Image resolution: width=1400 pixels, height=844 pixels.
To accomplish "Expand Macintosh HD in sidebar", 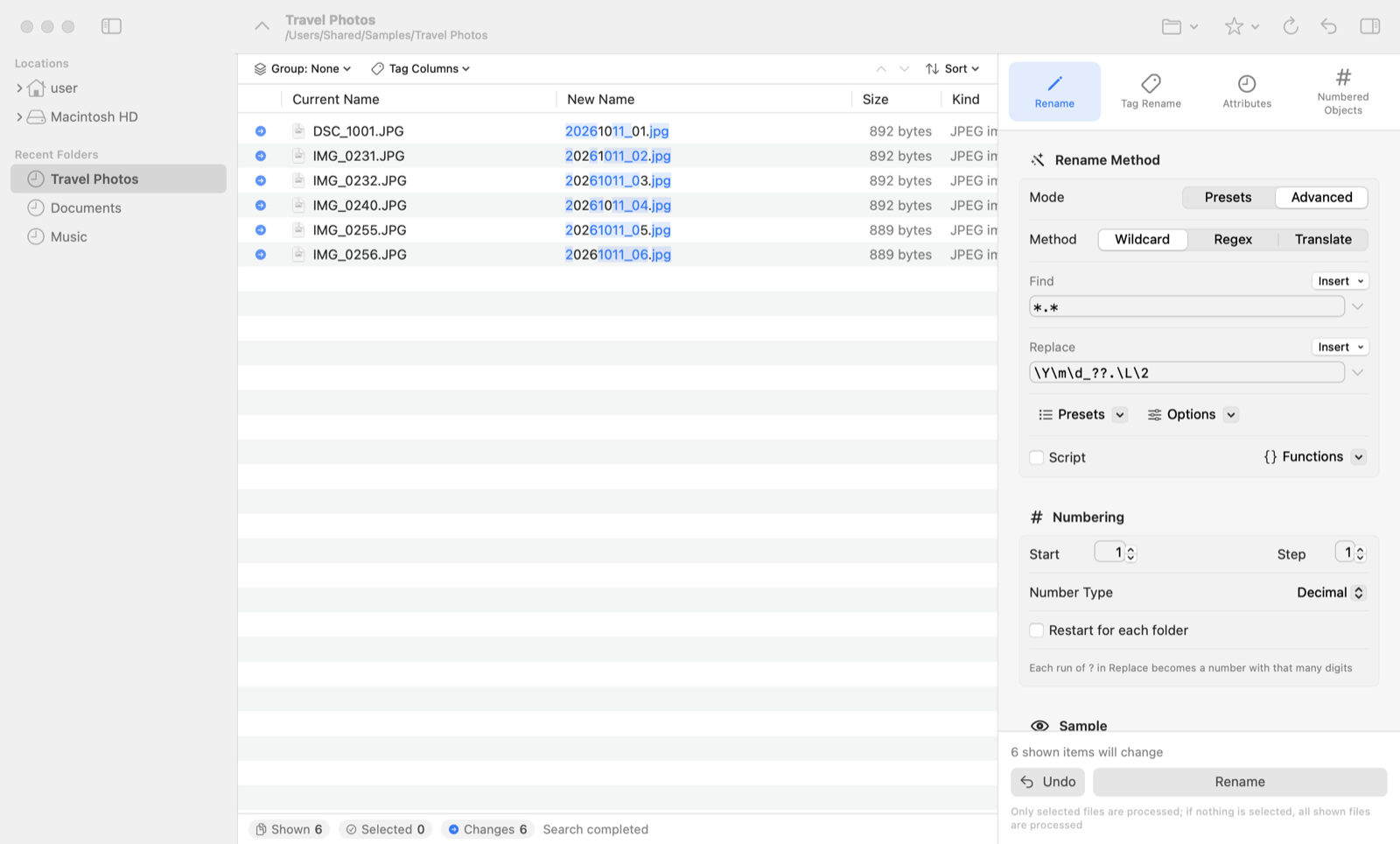I will tap(19, 116).
